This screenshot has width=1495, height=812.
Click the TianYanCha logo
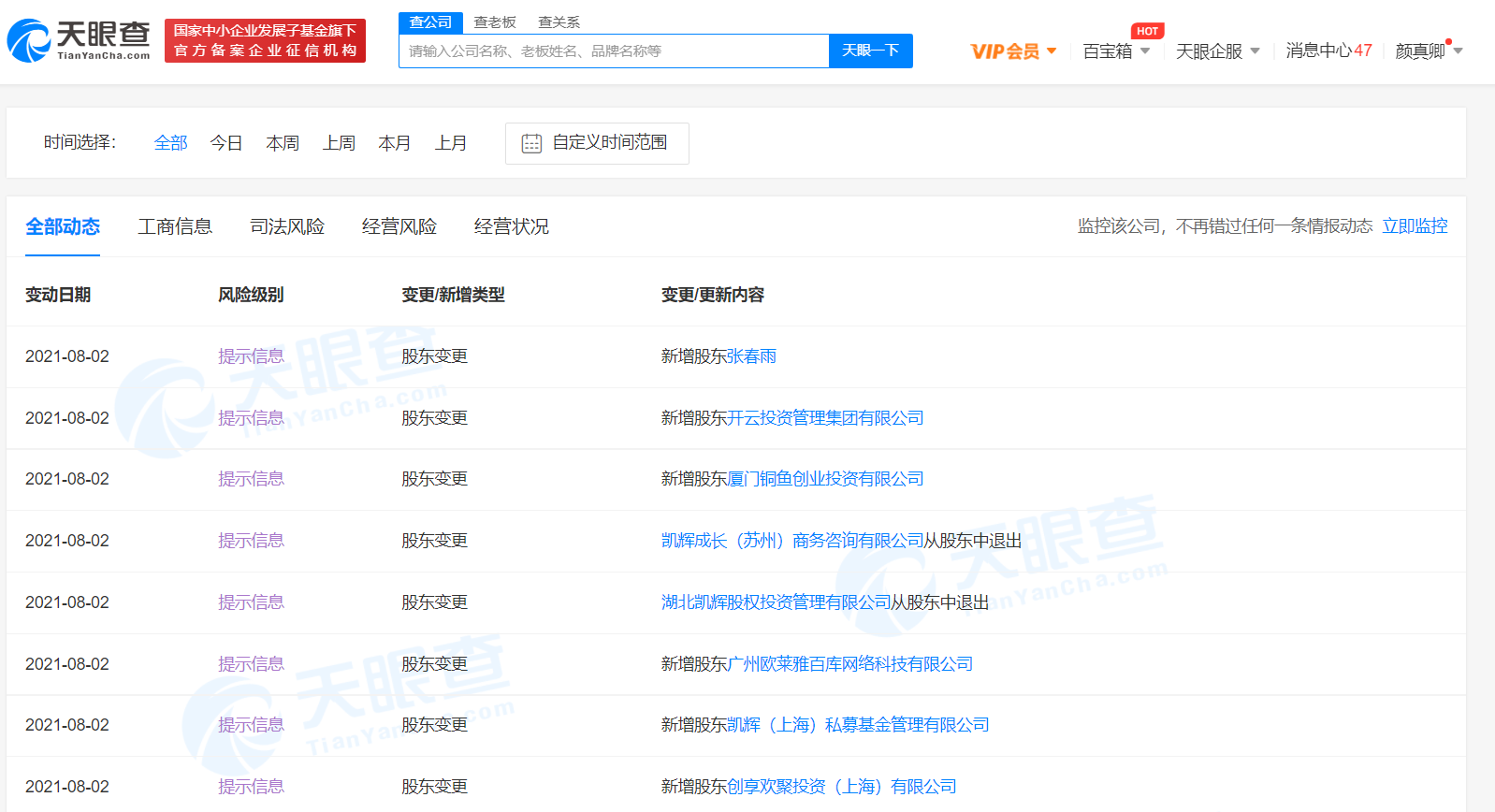pyautogui.click(x=79, y=41)
